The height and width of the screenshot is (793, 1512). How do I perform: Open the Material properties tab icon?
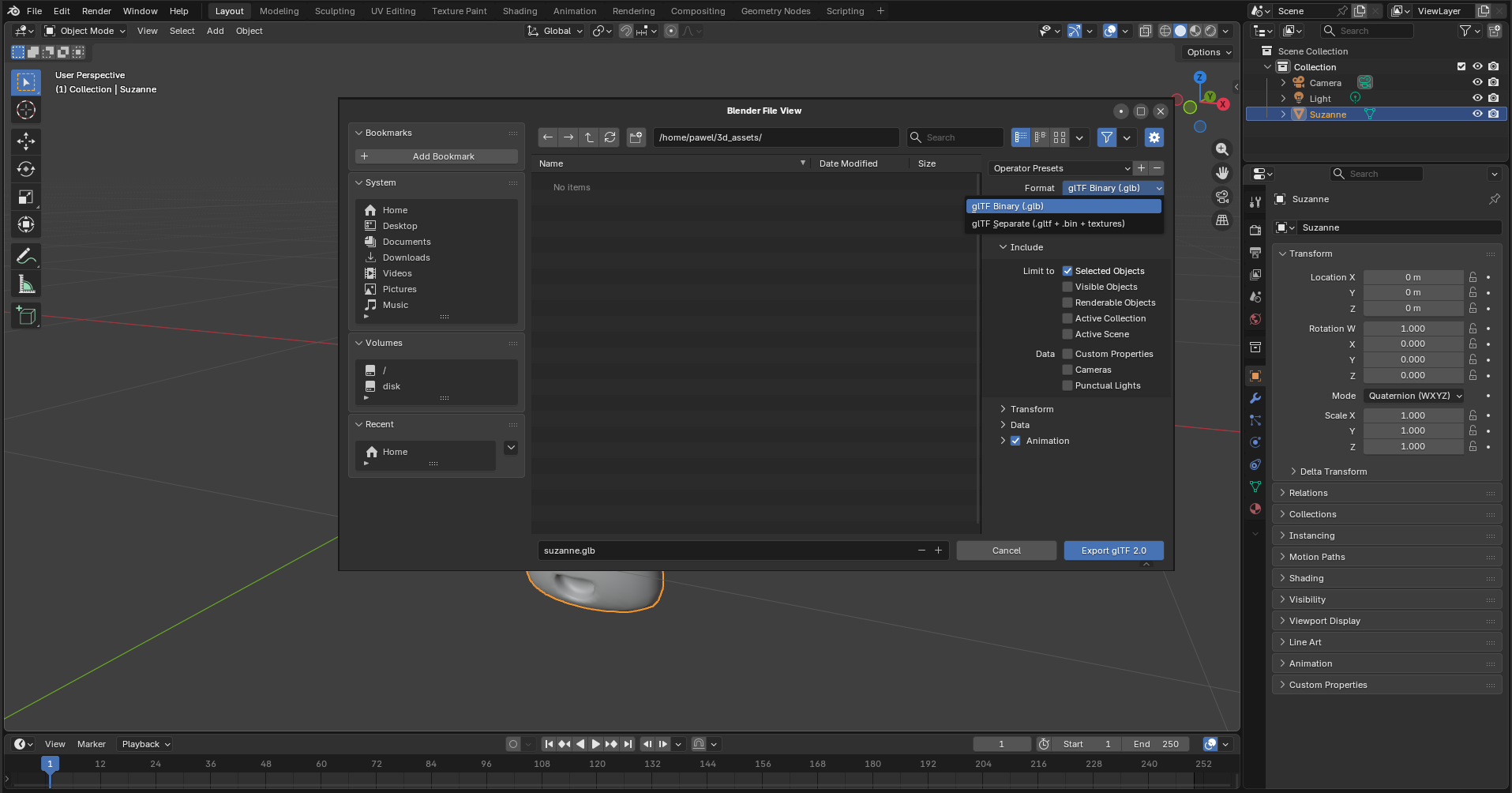(x=1255, y=509)
